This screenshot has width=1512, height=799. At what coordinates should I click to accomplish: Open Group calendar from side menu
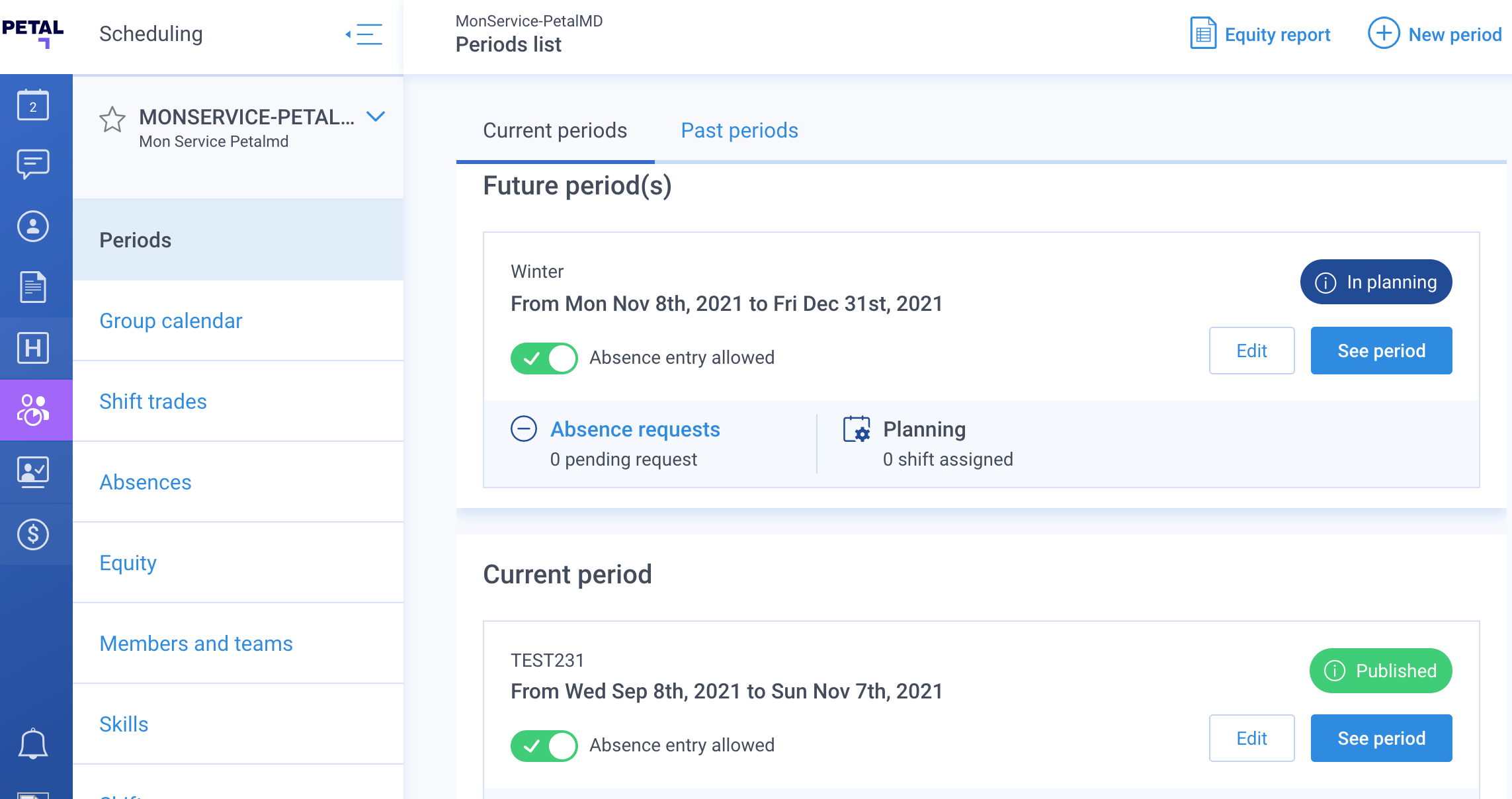click(x=171, y=321)
